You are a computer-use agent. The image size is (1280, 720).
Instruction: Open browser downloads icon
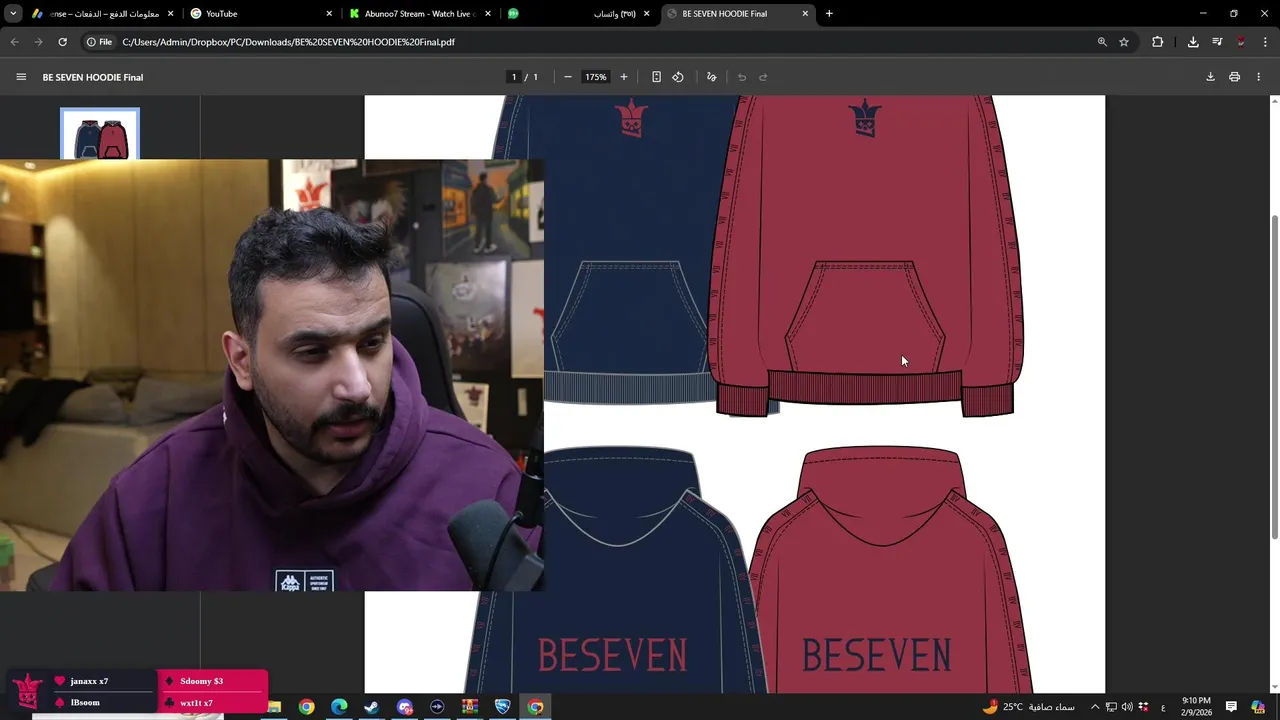point(1193,42)
